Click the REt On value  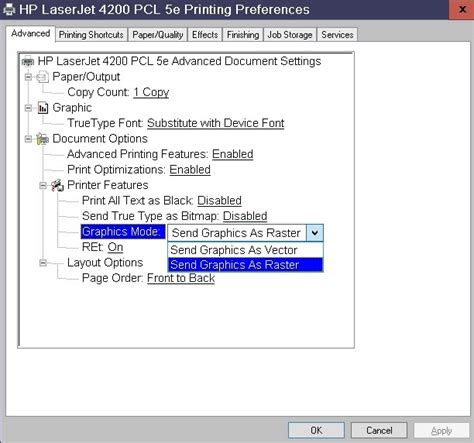115,247
